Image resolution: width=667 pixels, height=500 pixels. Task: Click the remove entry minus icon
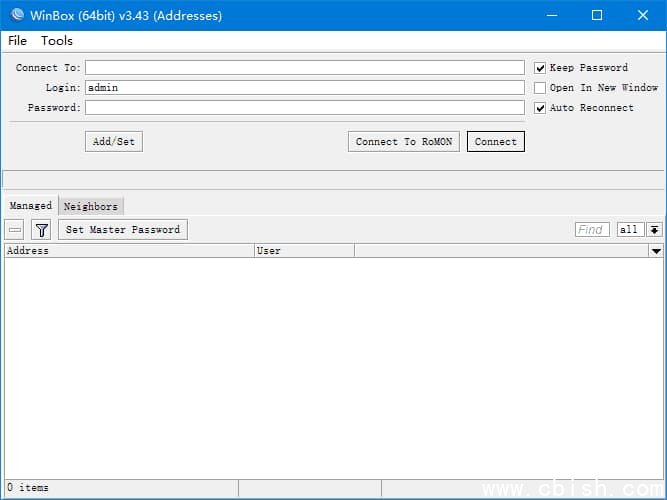(15, 230)
